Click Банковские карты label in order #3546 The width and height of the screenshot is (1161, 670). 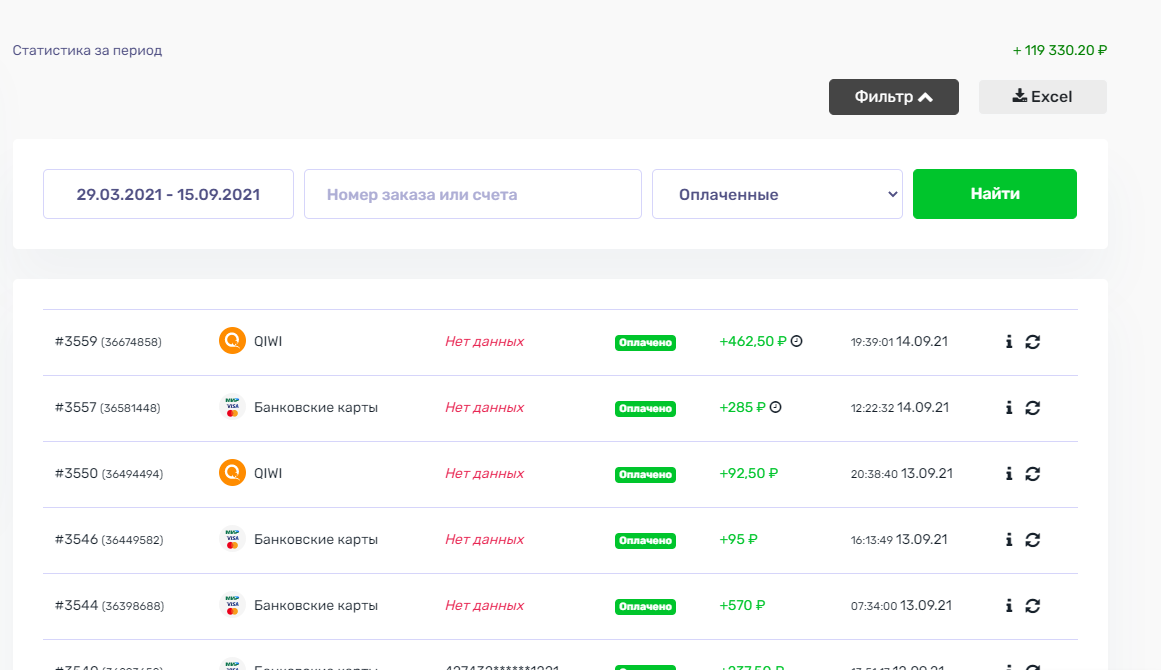pyautogui.click(x=315, y=539)
